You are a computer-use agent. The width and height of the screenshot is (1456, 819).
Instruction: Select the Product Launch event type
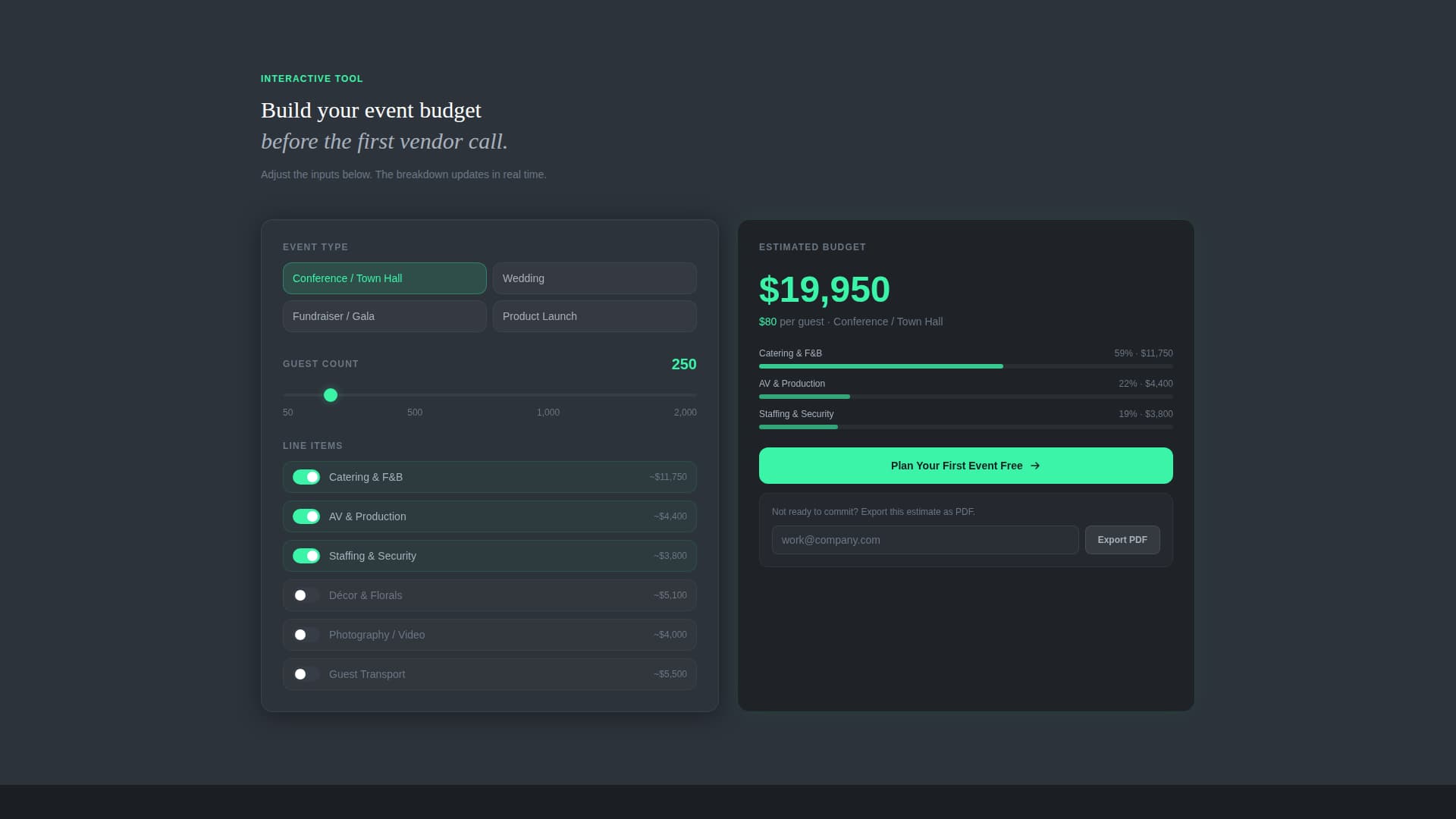[x=595, y=316]
